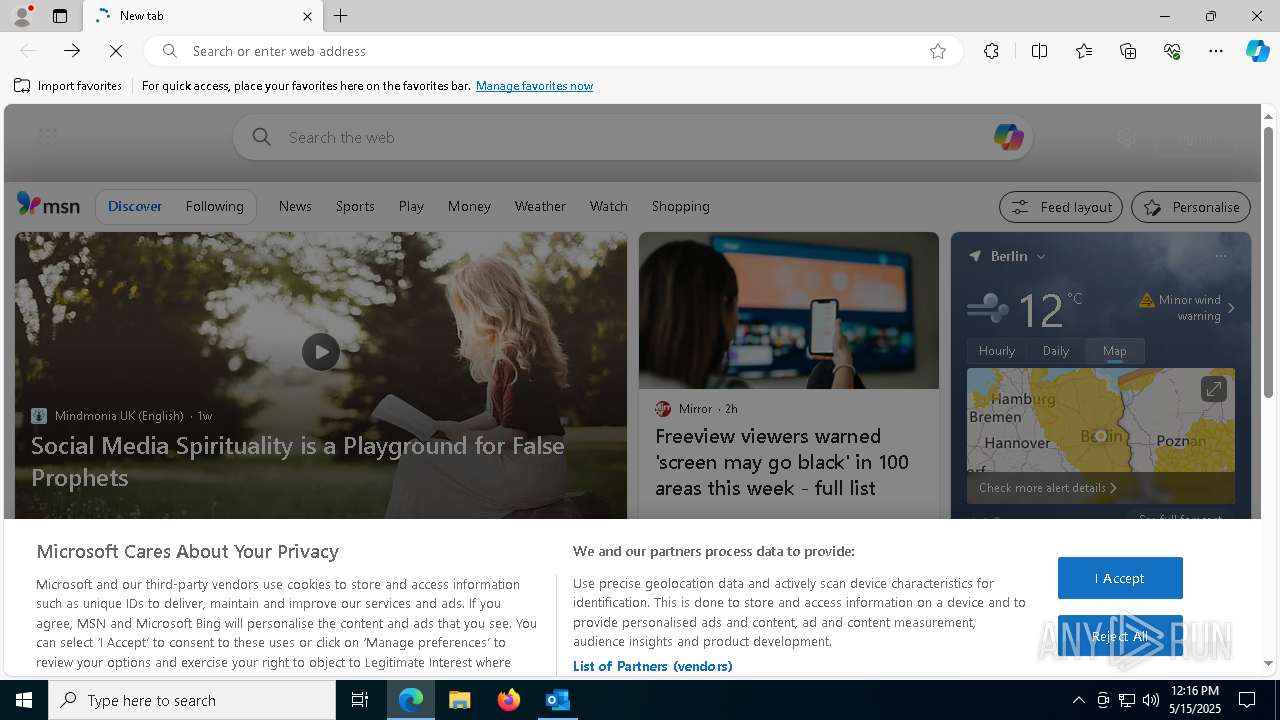Open a new tab with plus icon
Screen dimensions: 1280x720
click(x=341, y=16)
